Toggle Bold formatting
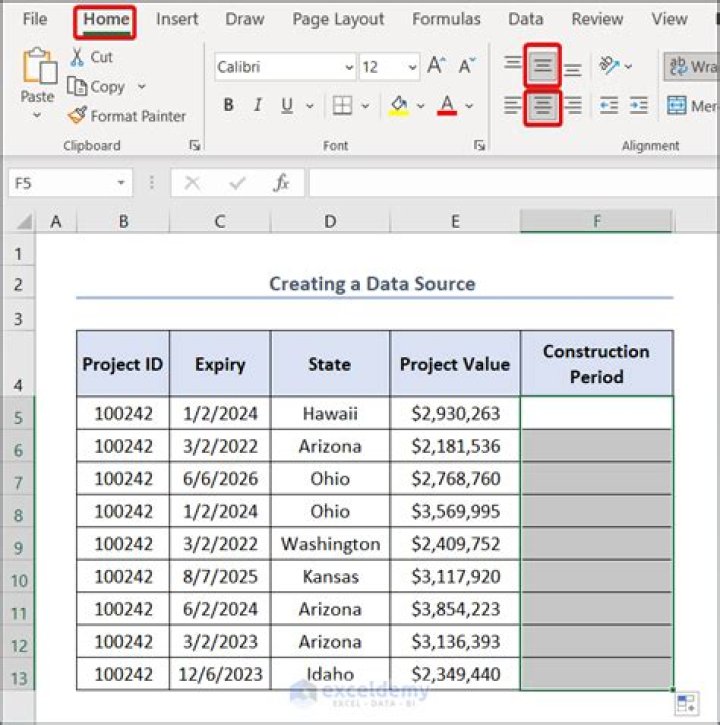This screenshot has height=725, width=720. pos(229,106)
